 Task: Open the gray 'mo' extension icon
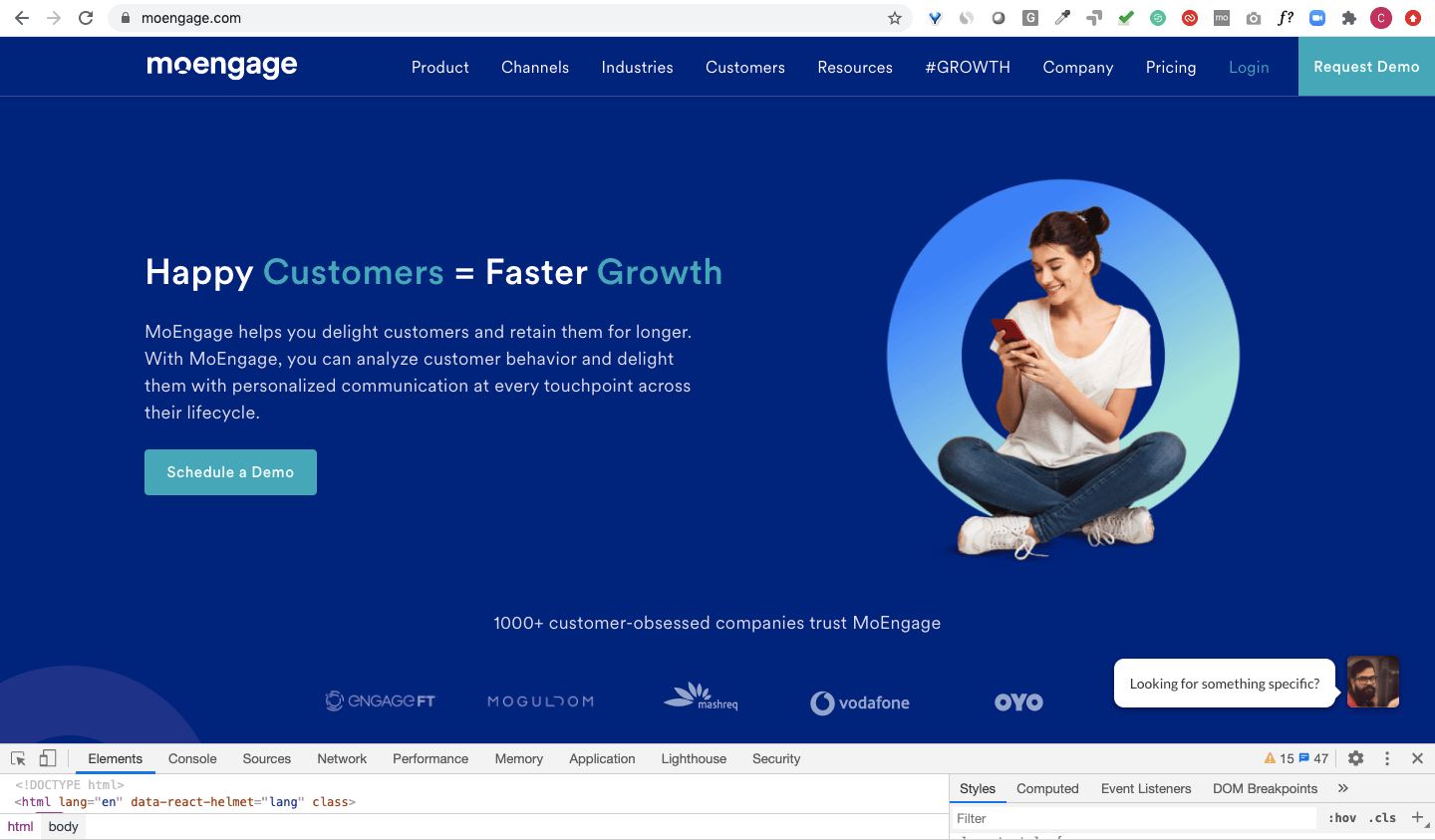pos(1222,18)
